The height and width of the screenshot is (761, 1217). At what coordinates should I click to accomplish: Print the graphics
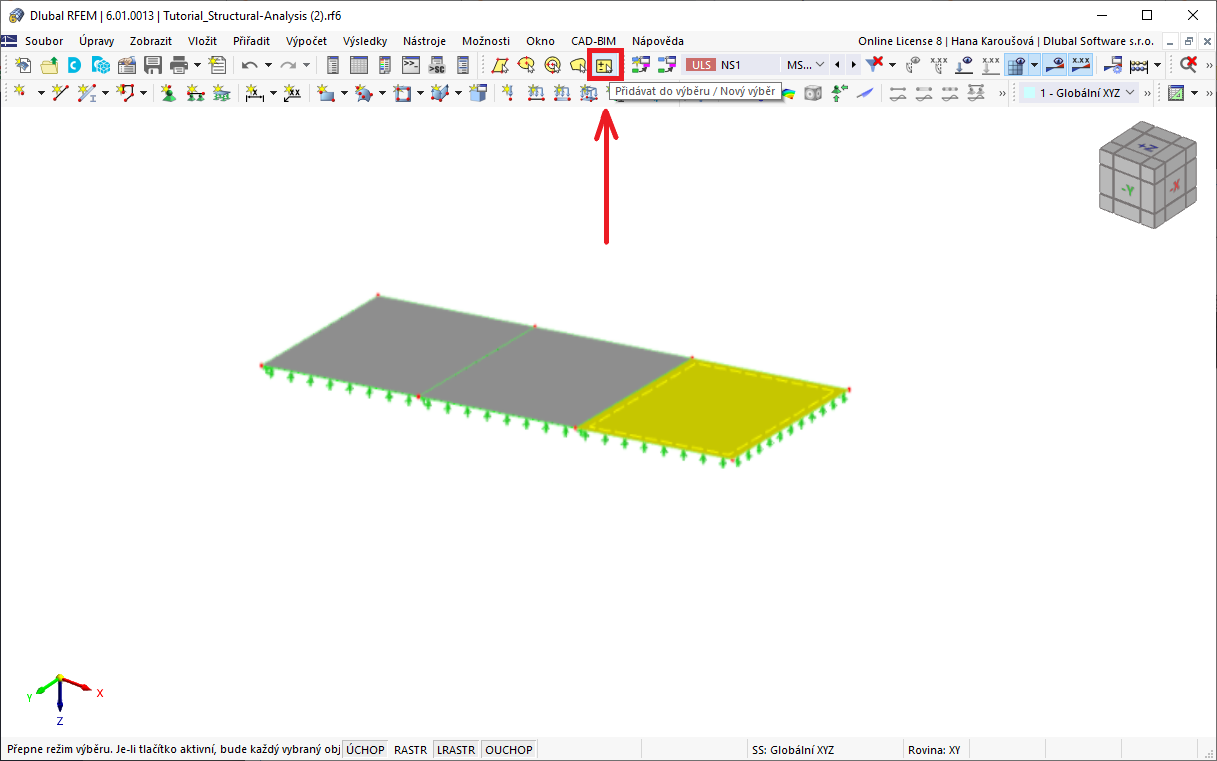[179, 65]
